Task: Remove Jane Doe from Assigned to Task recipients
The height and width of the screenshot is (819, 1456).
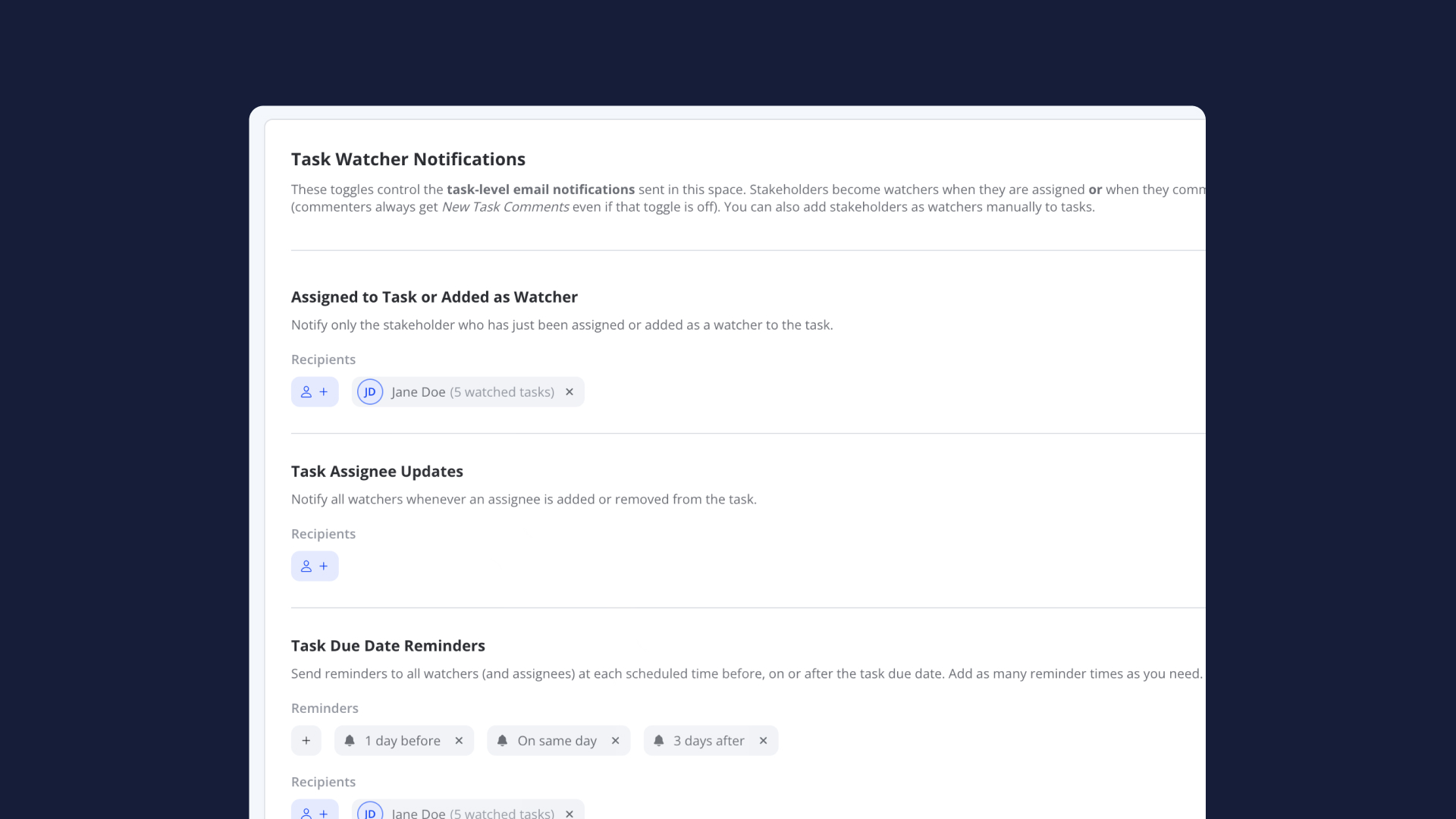Action: [x=570, y=392]
